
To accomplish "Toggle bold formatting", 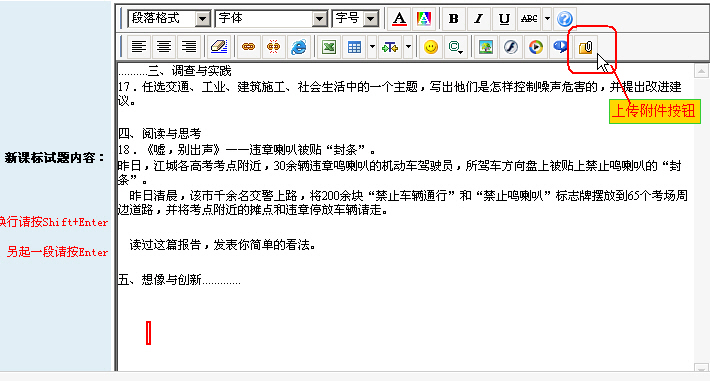I will point(453,19).
